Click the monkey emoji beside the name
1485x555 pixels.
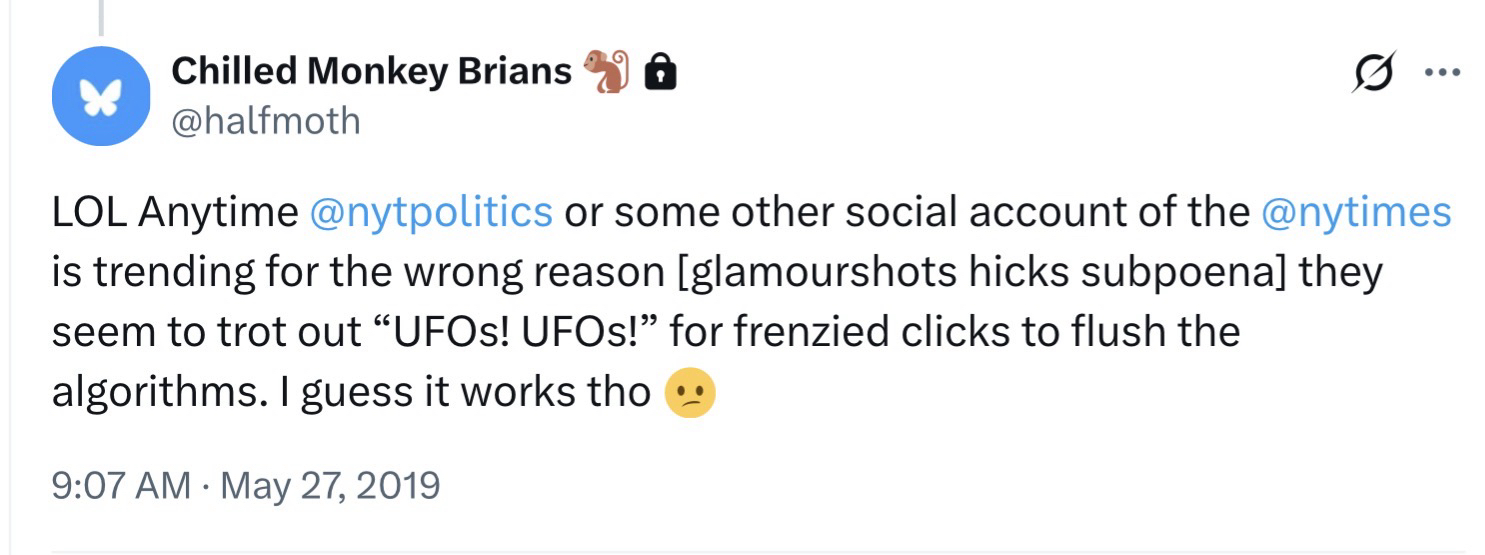click(x=605, y=71)
